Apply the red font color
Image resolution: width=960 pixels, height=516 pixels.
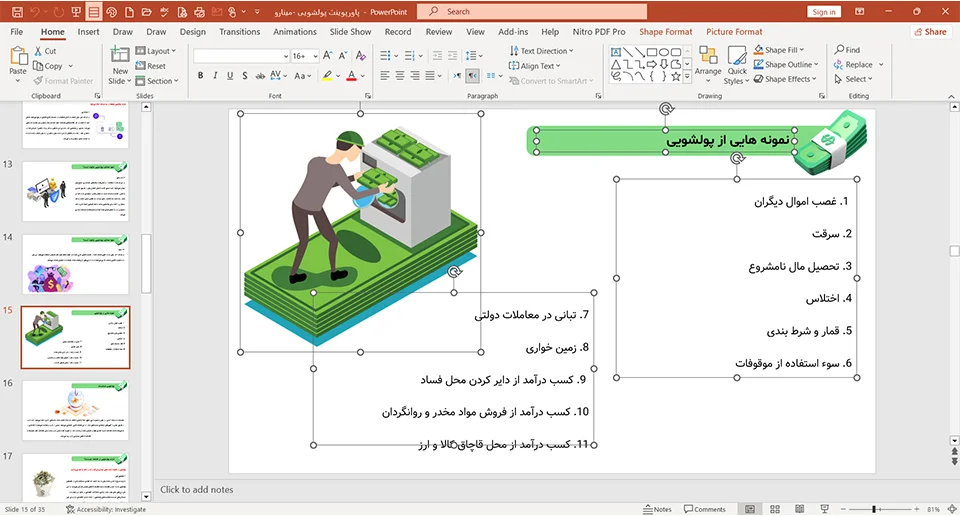pyautogui.click(x=351, y=76)
